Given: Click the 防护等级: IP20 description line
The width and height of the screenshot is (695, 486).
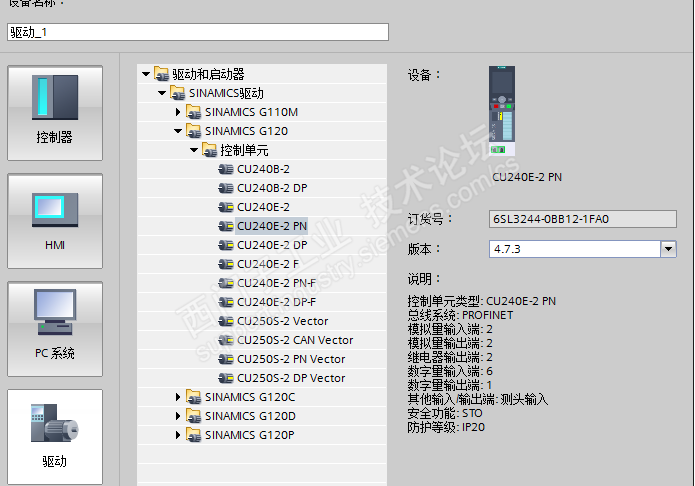Looking at the screenshot, I should pos(446,427).
